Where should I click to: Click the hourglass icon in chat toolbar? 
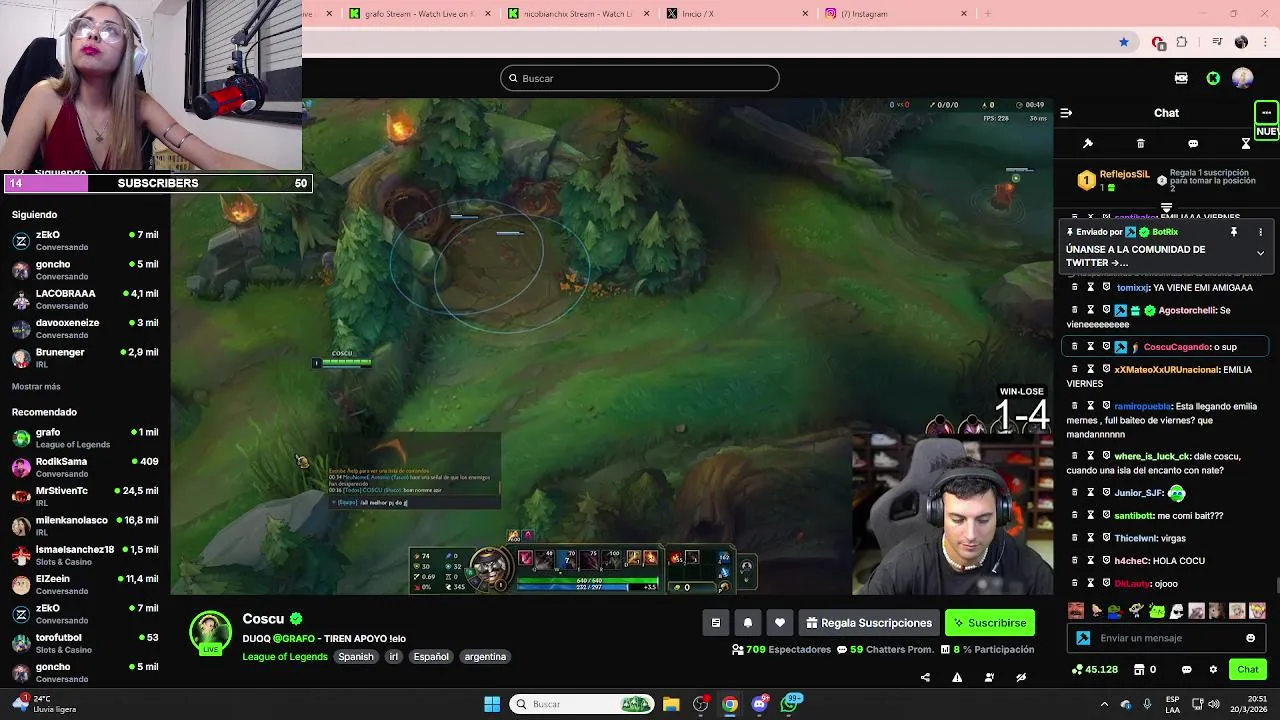tap(1246, 143)
